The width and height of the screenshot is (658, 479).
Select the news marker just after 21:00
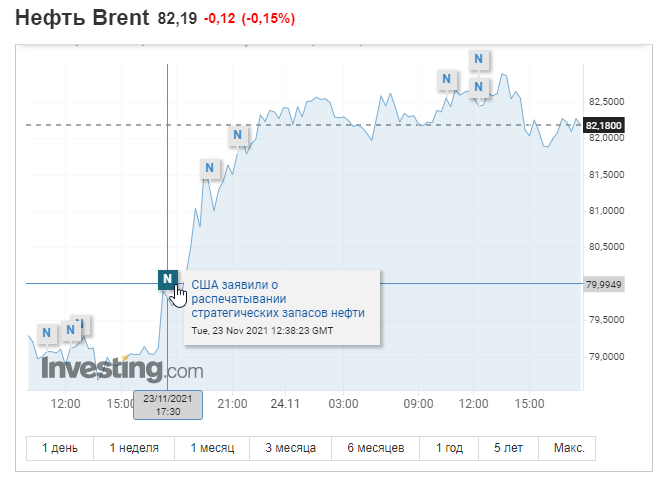(238, 135)
